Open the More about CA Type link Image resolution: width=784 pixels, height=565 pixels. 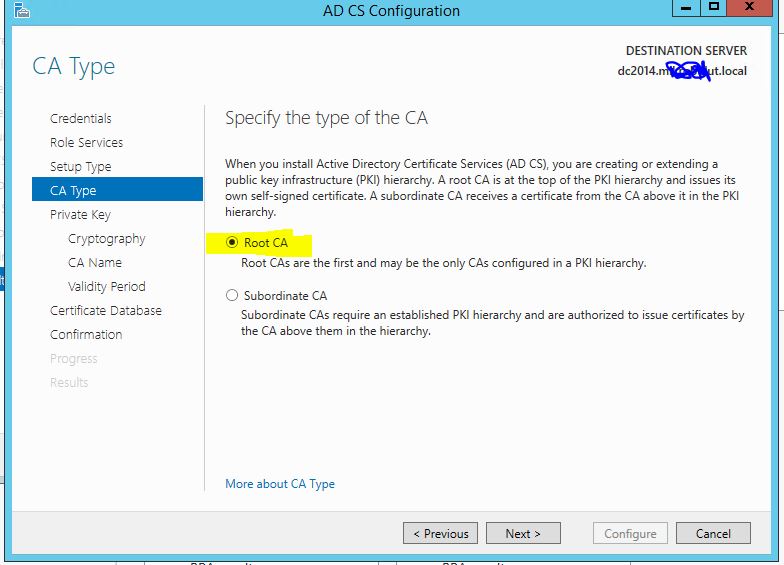(x=280, y=484)
